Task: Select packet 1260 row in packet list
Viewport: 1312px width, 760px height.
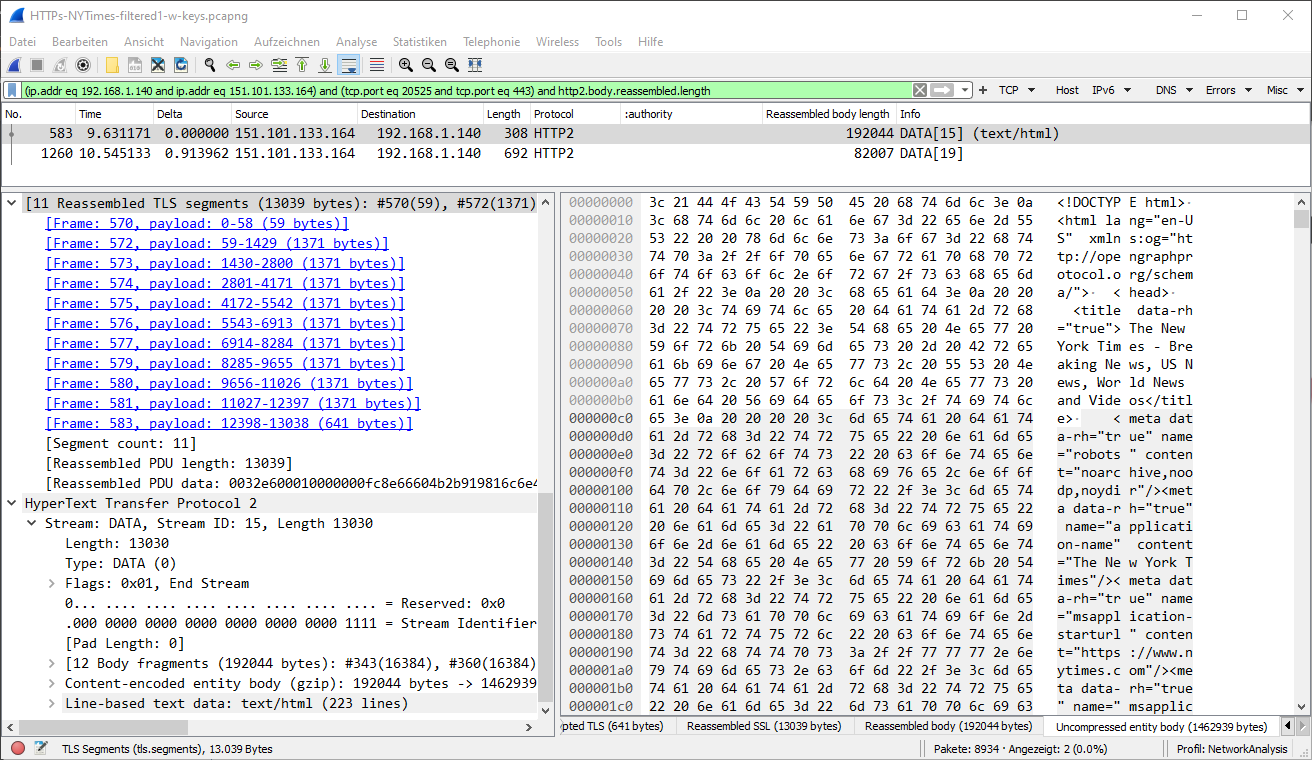Action: [x=655, y=154]
